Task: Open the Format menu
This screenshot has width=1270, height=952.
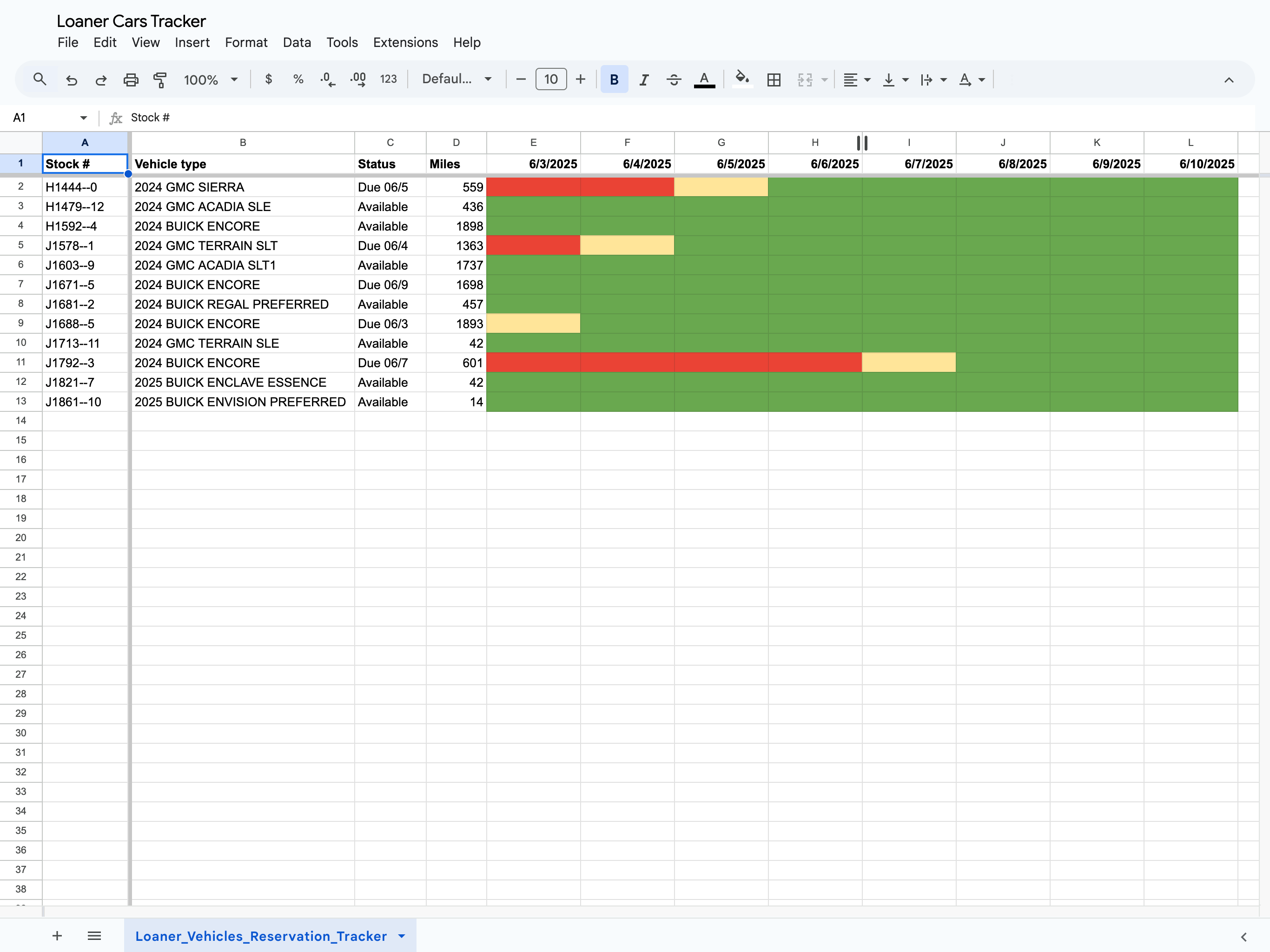Action: point(246,42)
